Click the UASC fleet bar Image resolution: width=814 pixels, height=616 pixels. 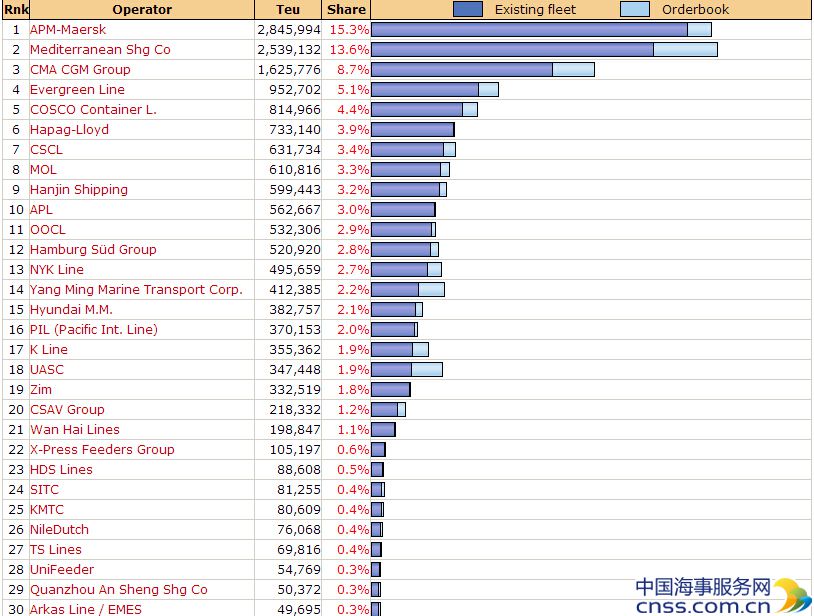coord(407,370)
